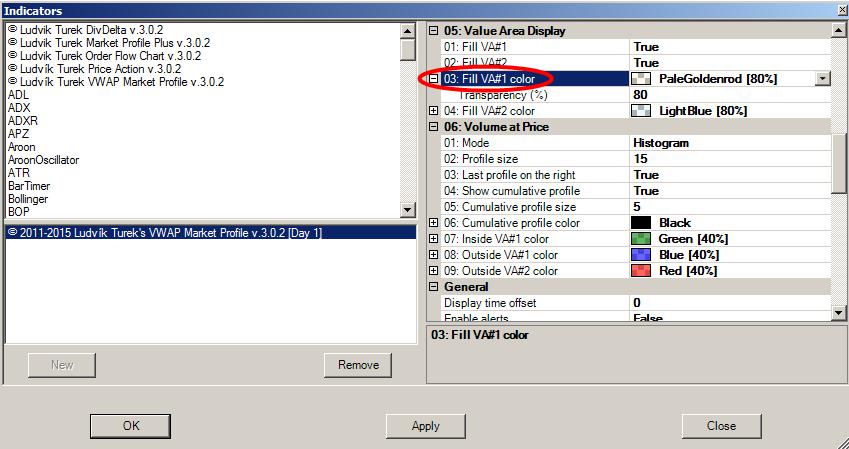Viewport: 849px width, 449px height.
Task: Collapse the 06: Volume at Price section
Action: pyautogui.click(x=433, y=127)
